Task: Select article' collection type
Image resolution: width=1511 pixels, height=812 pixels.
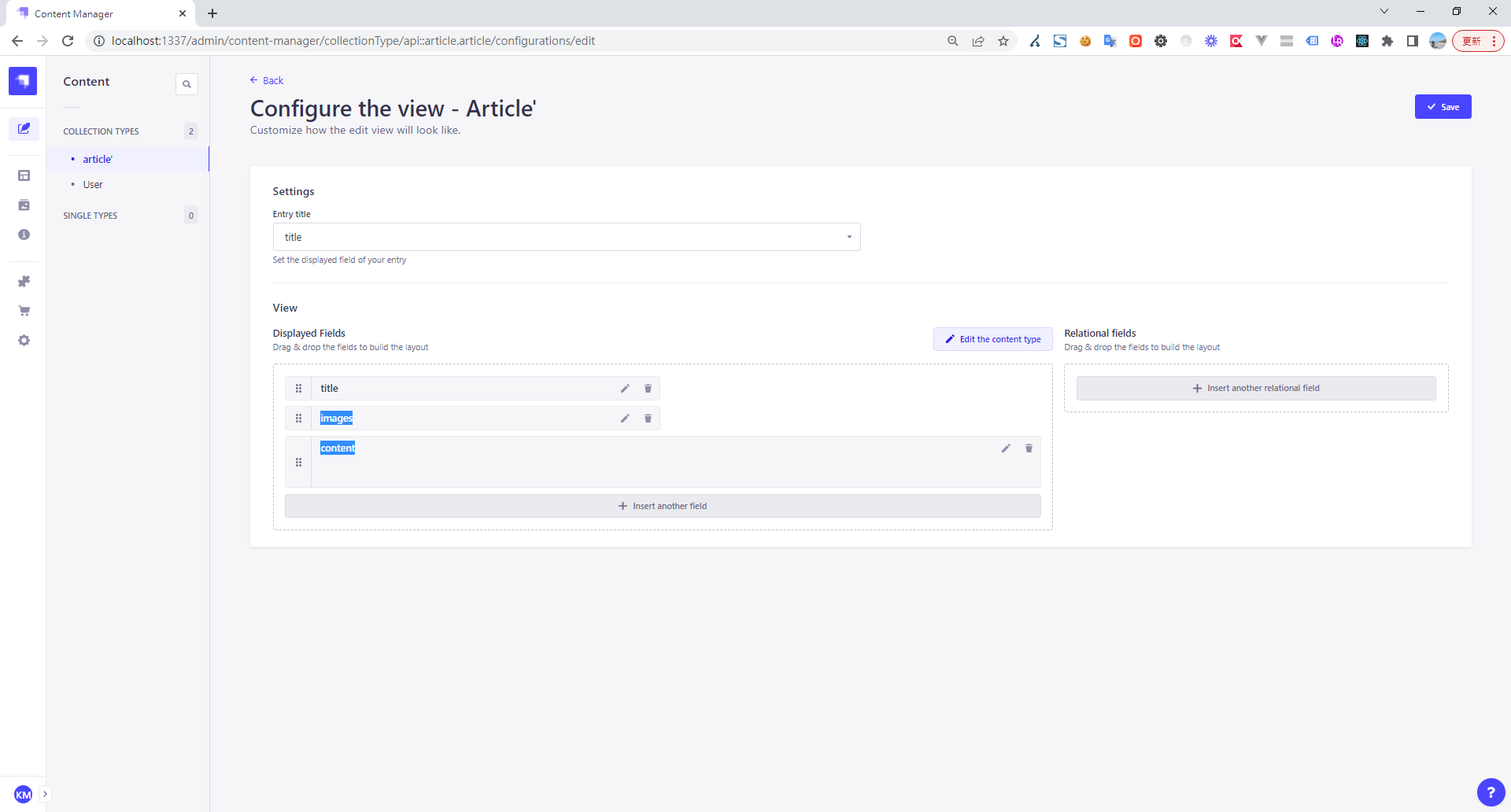Action: [98, 160]
